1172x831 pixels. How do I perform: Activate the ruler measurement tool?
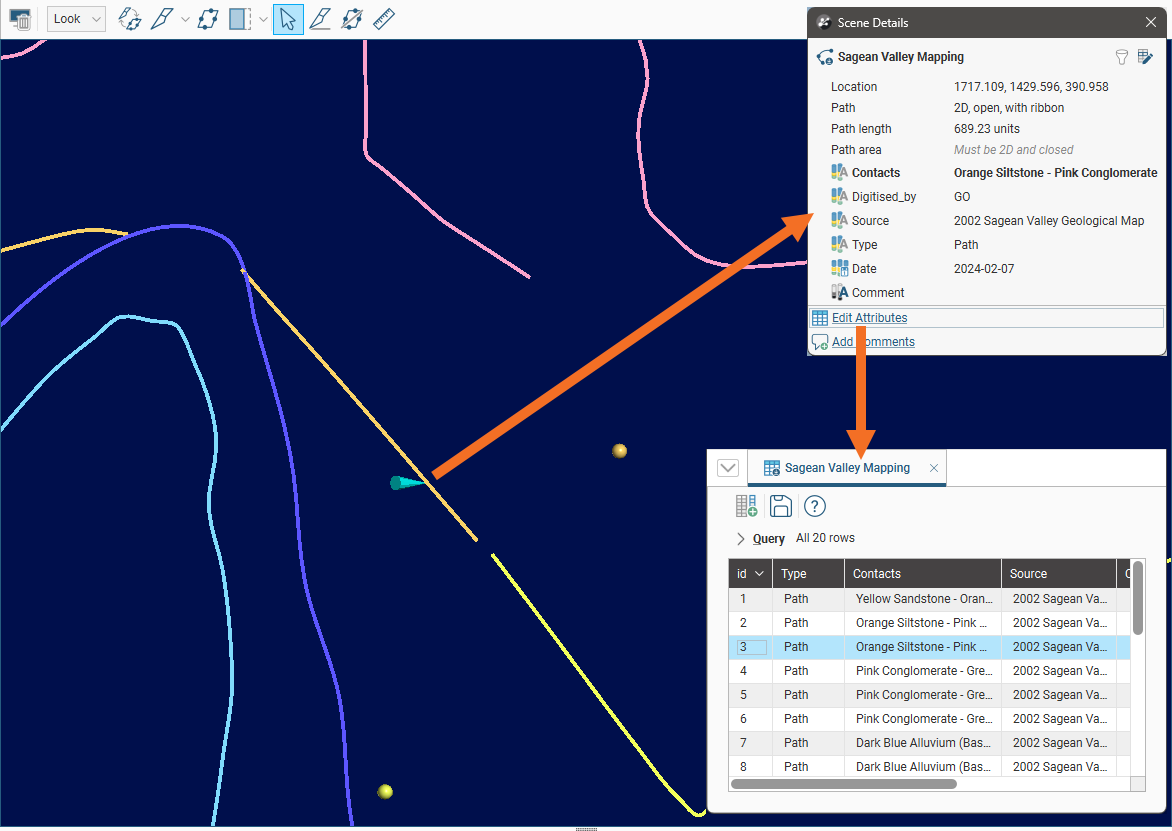point(383,19)
